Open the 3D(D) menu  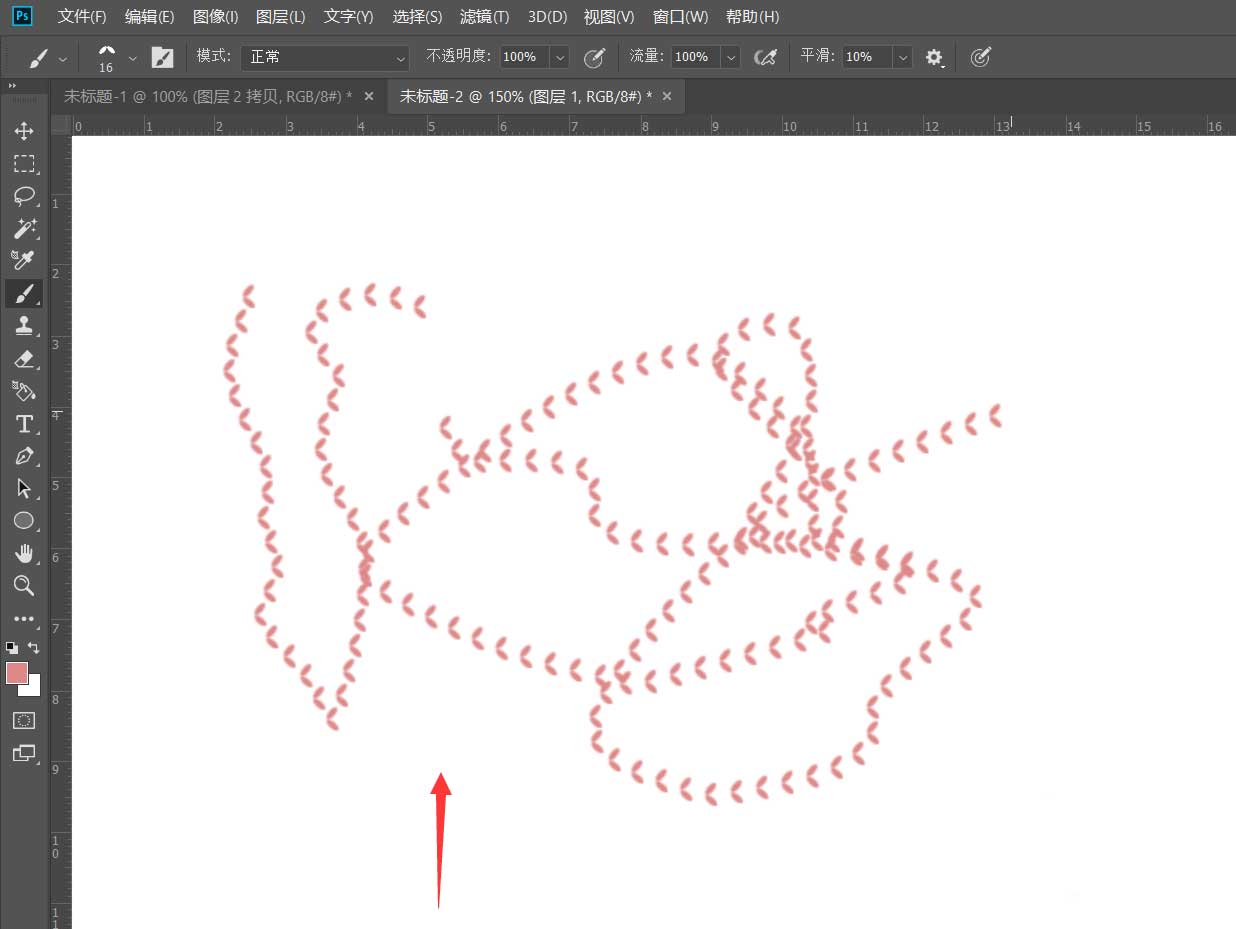547,17
